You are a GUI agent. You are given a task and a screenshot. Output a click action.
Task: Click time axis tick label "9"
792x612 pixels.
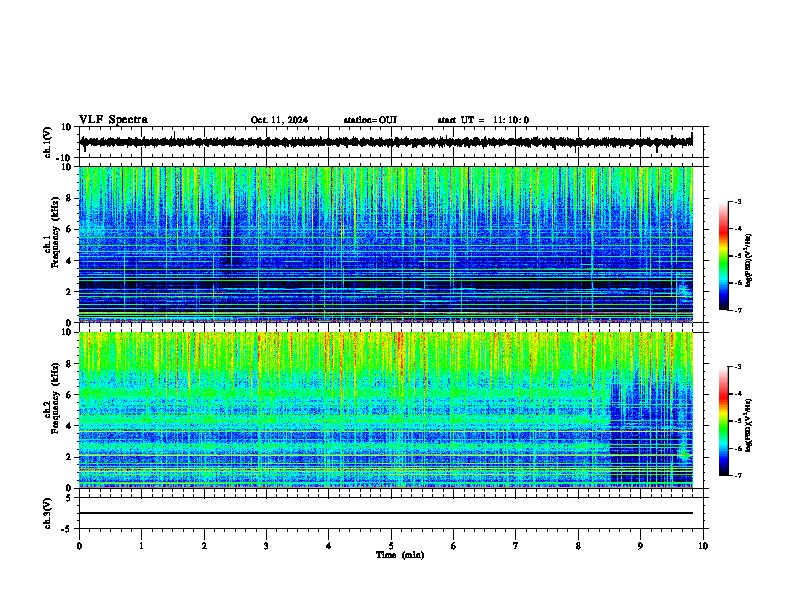pos(640,546)
